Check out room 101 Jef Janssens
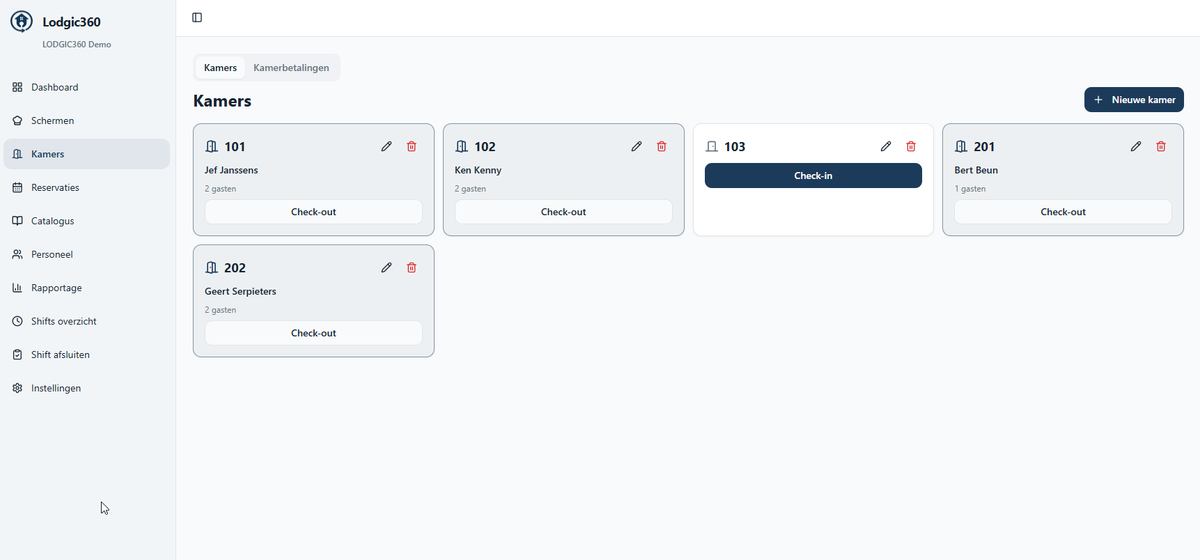 coord(314,212)
